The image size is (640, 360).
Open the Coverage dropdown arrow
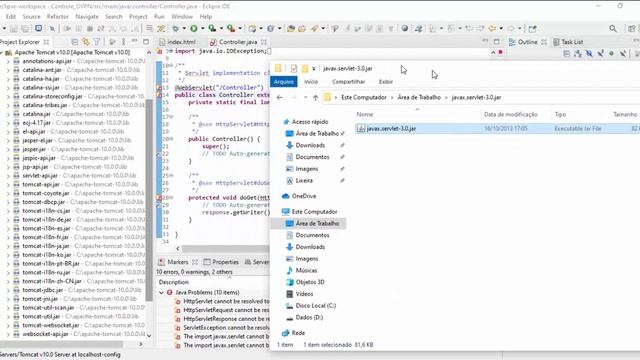pyautogui.click(x=221, y=29)
